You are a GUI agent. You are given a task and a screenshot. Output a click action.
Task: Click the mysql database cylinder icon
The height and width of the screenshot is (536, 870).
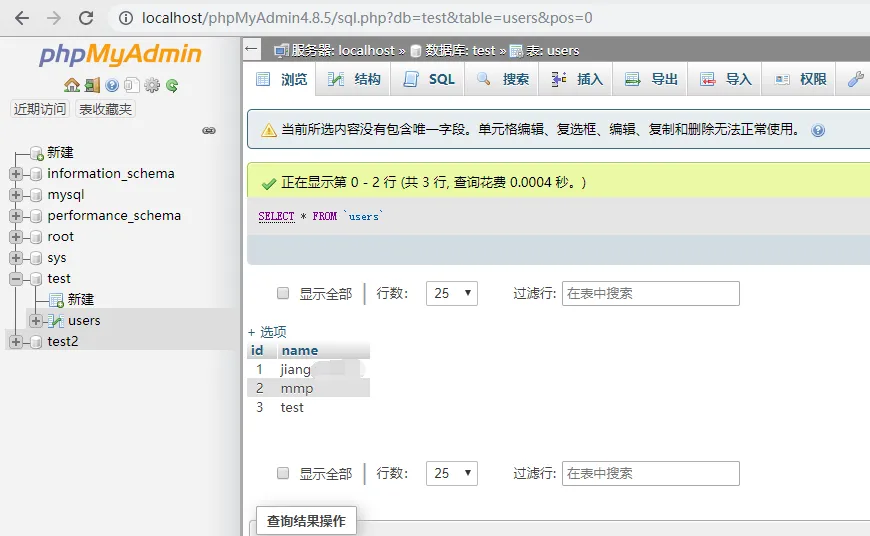click(36, 195)
